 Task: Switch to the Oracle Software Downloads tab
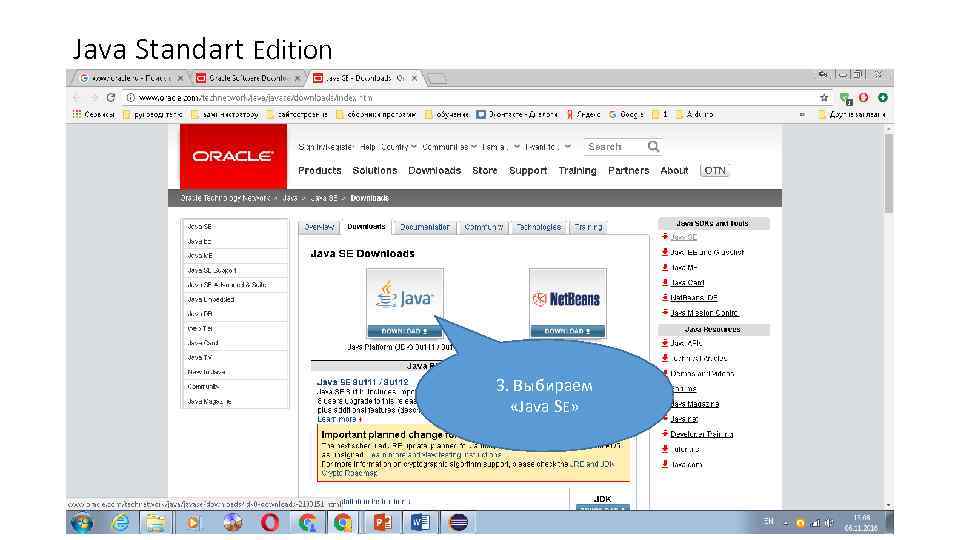coord(247,78)
